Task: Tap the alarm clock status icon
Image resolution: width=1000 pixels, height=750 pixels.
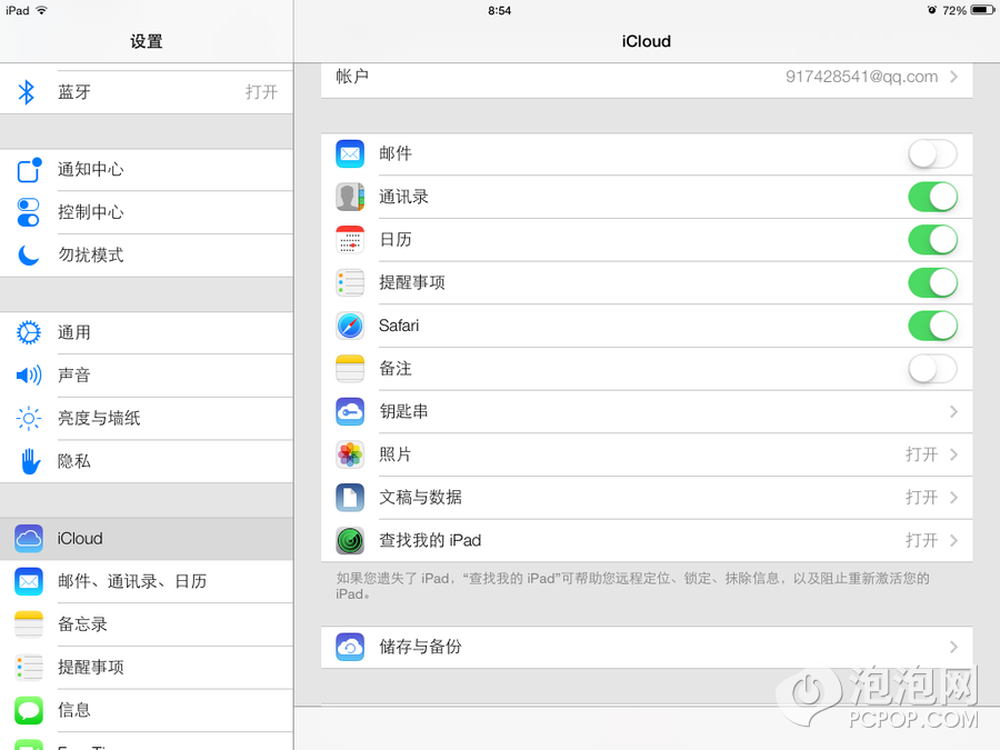Action: (x=932, y=10)
